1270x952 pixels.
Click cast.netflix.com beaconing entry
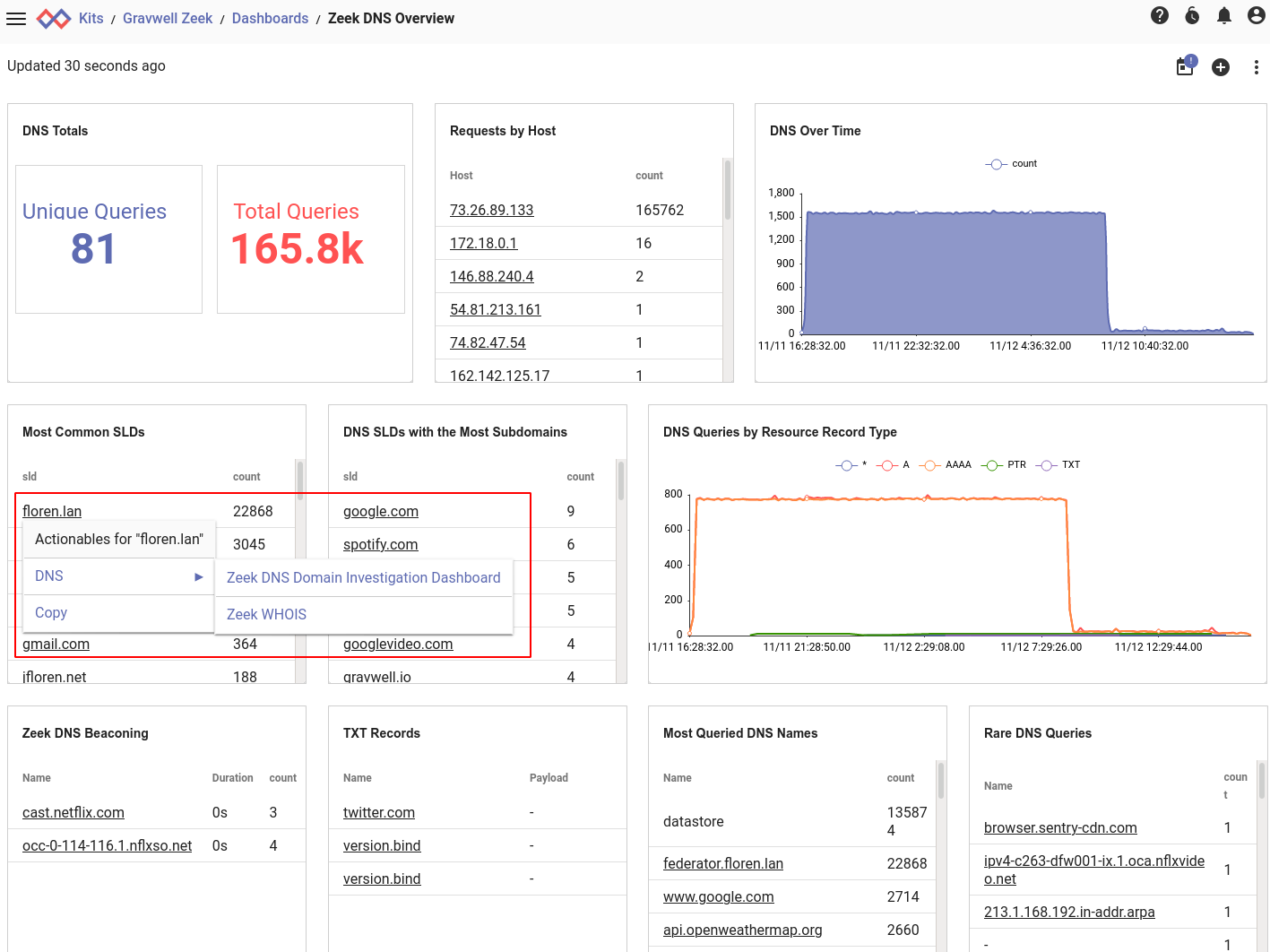73,812
